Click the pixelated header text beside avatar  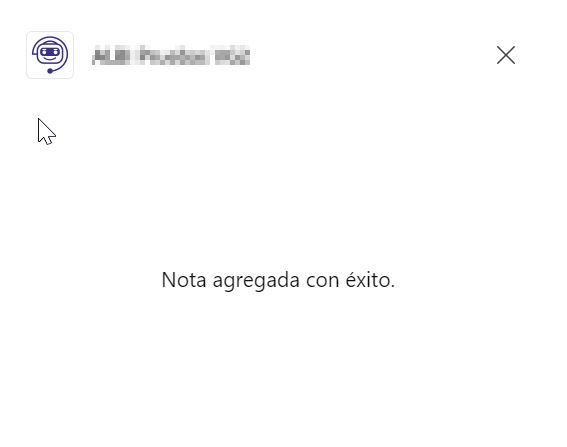coord(171,55)
